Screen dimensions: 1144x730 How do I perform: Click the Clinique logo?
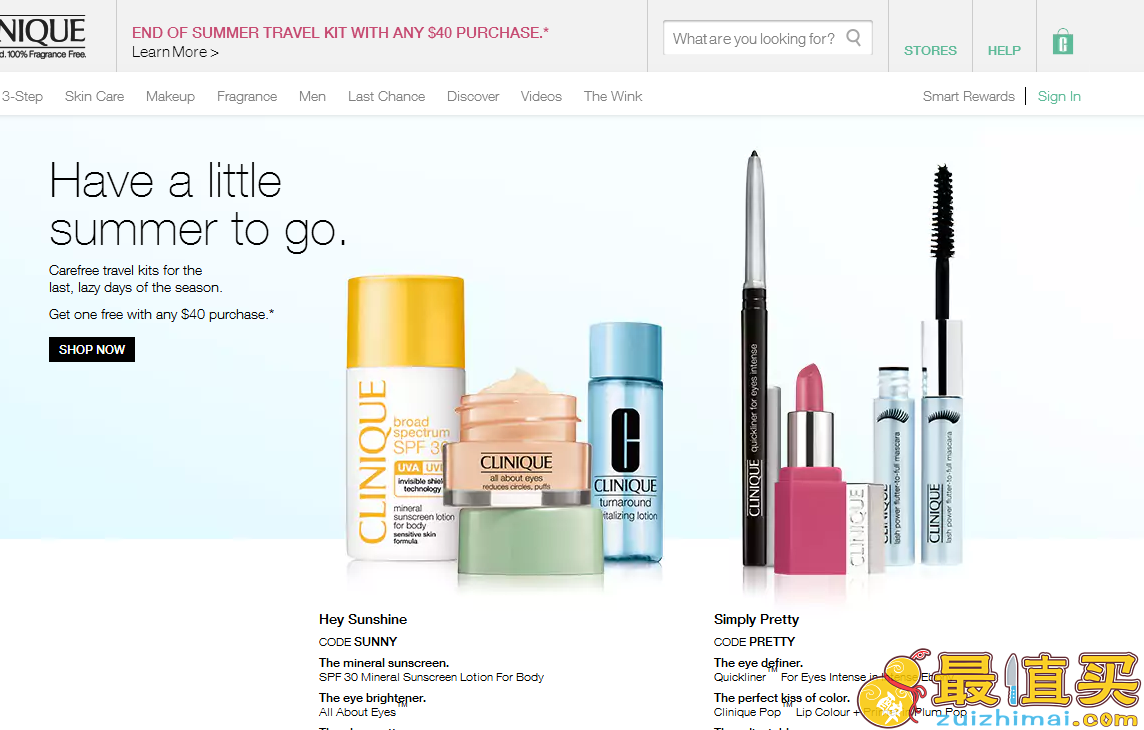tap(42, 37)
